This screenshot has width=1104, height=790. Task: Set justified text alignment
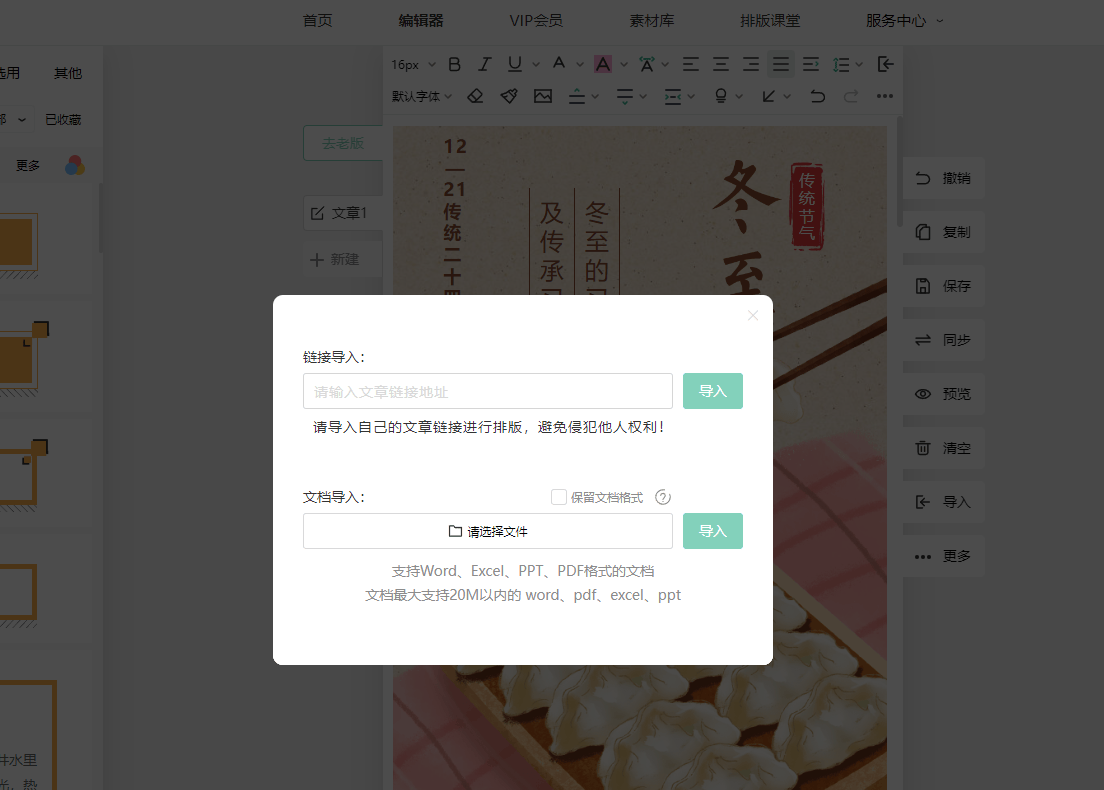point(780,64)
